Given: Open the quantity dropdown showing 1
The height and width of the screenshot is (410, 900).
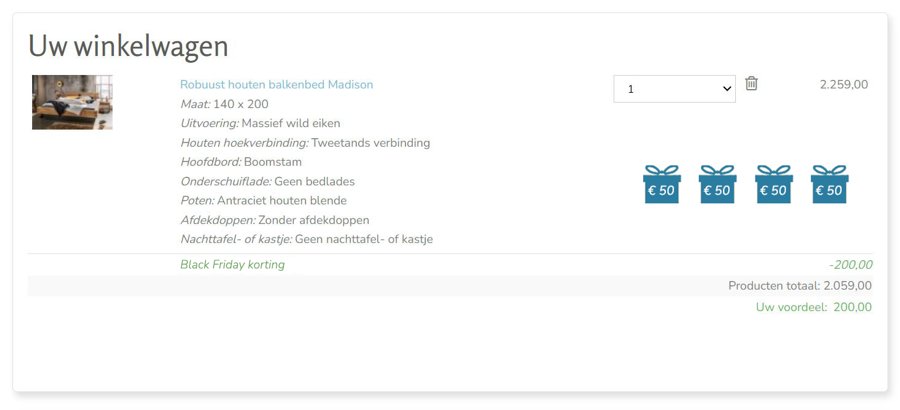Looking at the screenshot, I should [674, 89].
